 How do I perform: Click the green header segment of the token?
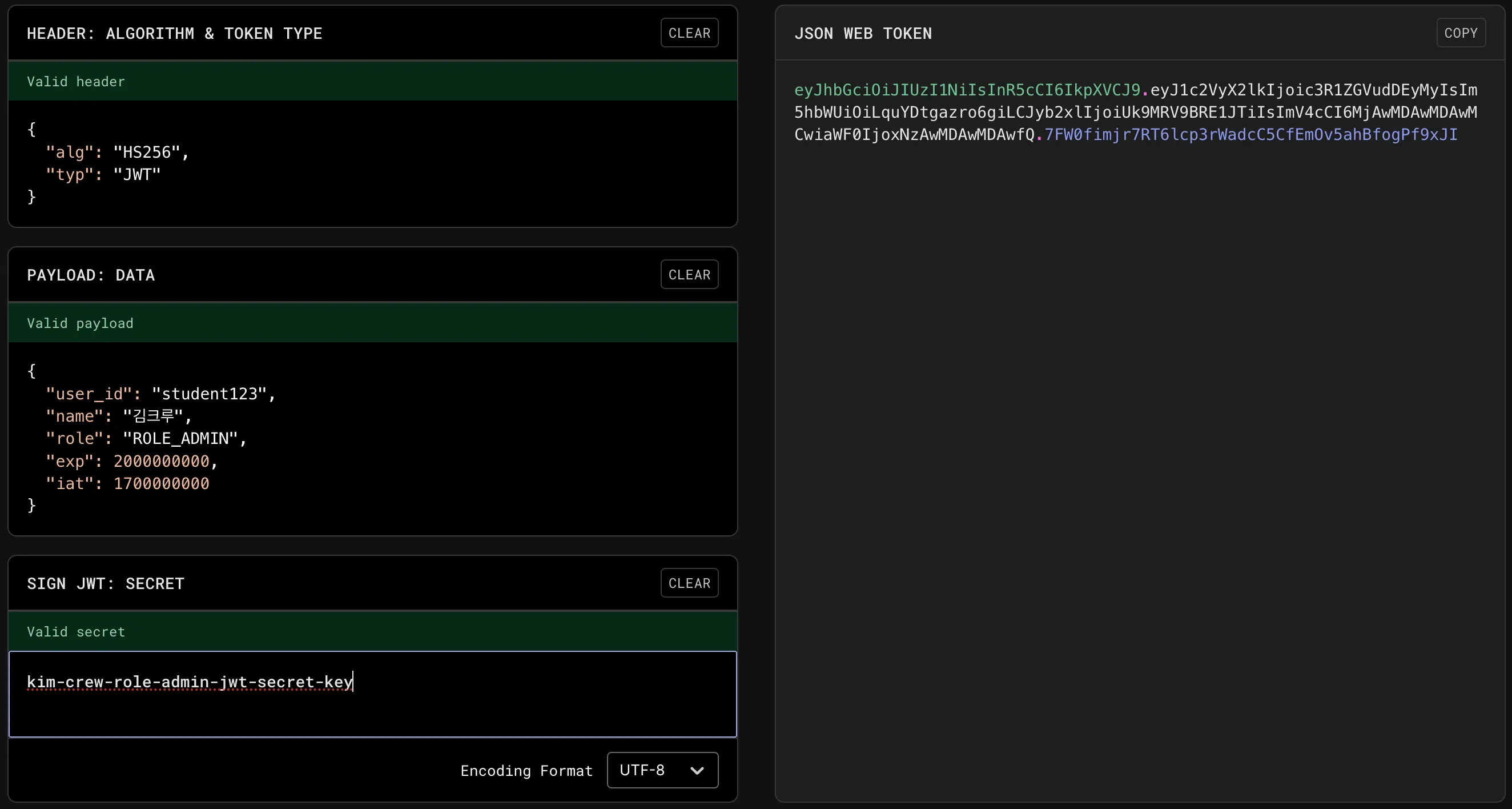966,90
